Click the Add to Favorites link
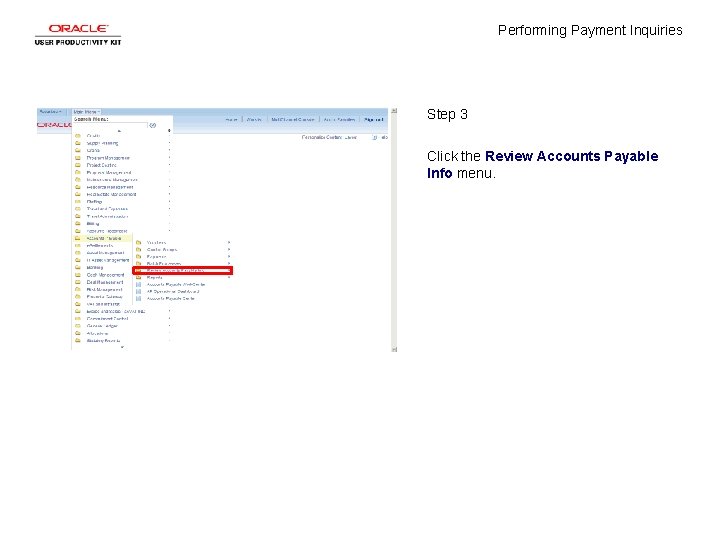720x540 pixels. pos(339,119)
